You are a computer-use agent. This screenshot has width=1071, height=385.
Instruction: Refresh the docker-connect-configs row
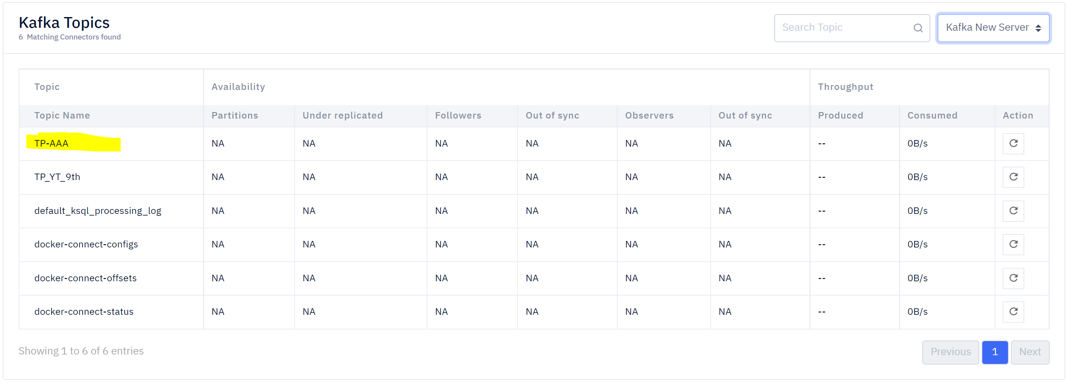click(1013, 244)
